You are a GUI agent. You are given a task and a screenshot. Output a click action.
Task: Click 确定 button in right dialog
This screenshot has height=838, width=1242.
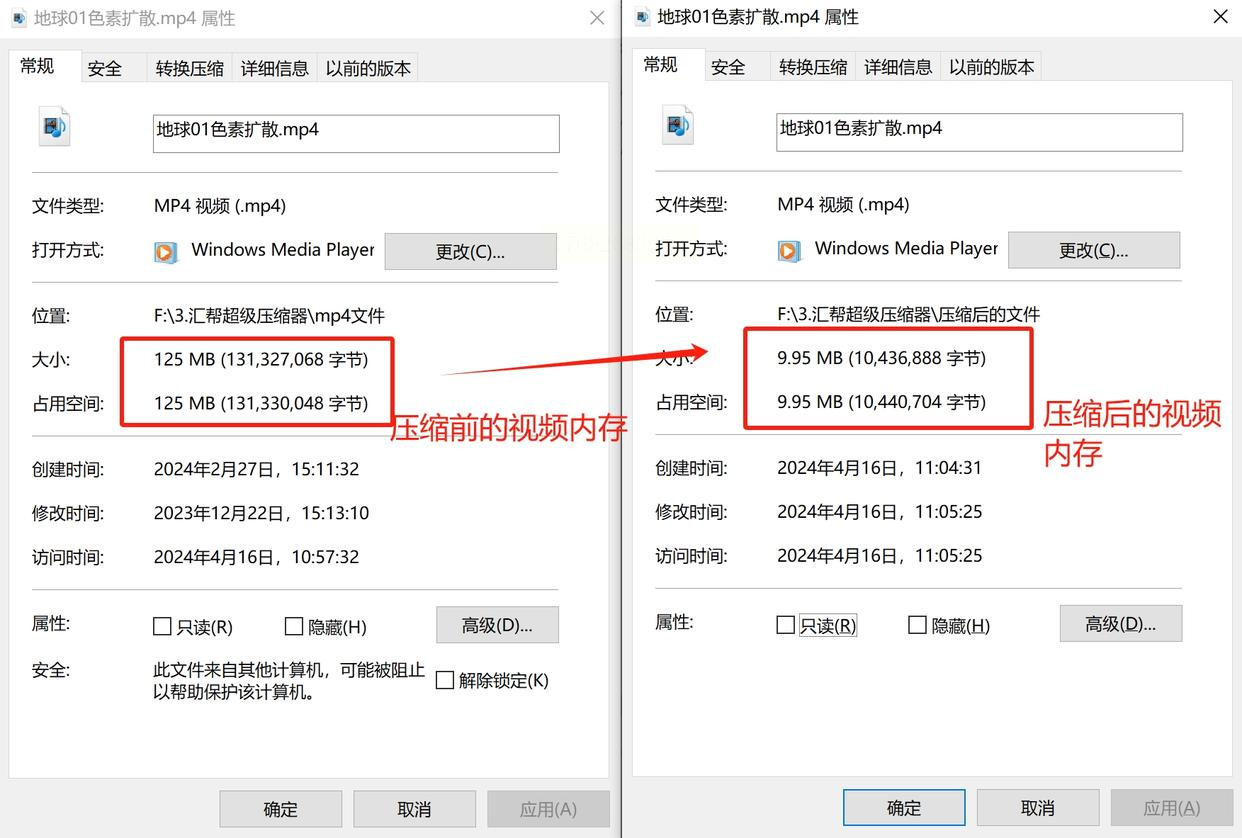click(904, 808)
